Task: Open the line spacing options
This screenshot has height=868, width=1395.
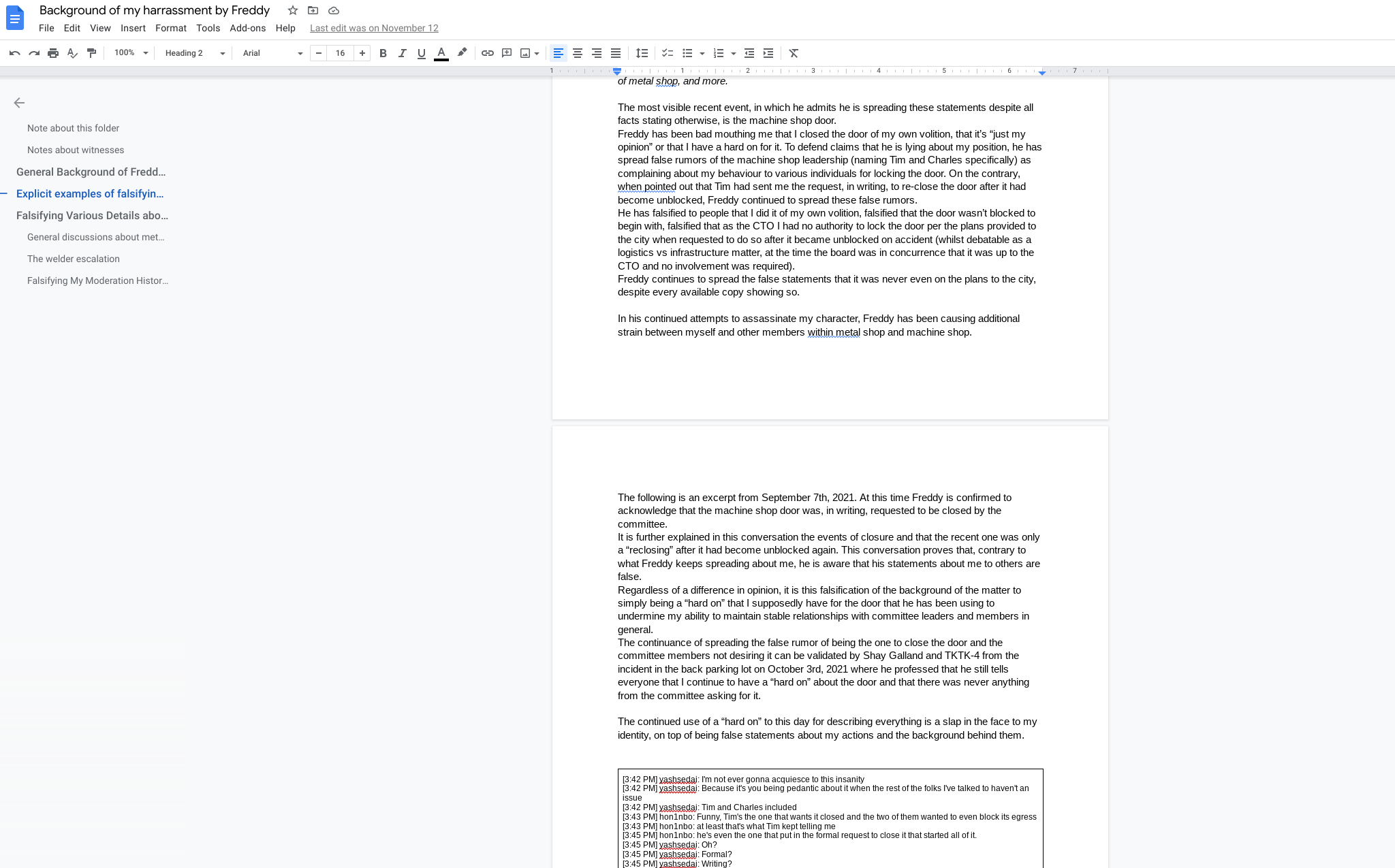Action: (642, 53)
